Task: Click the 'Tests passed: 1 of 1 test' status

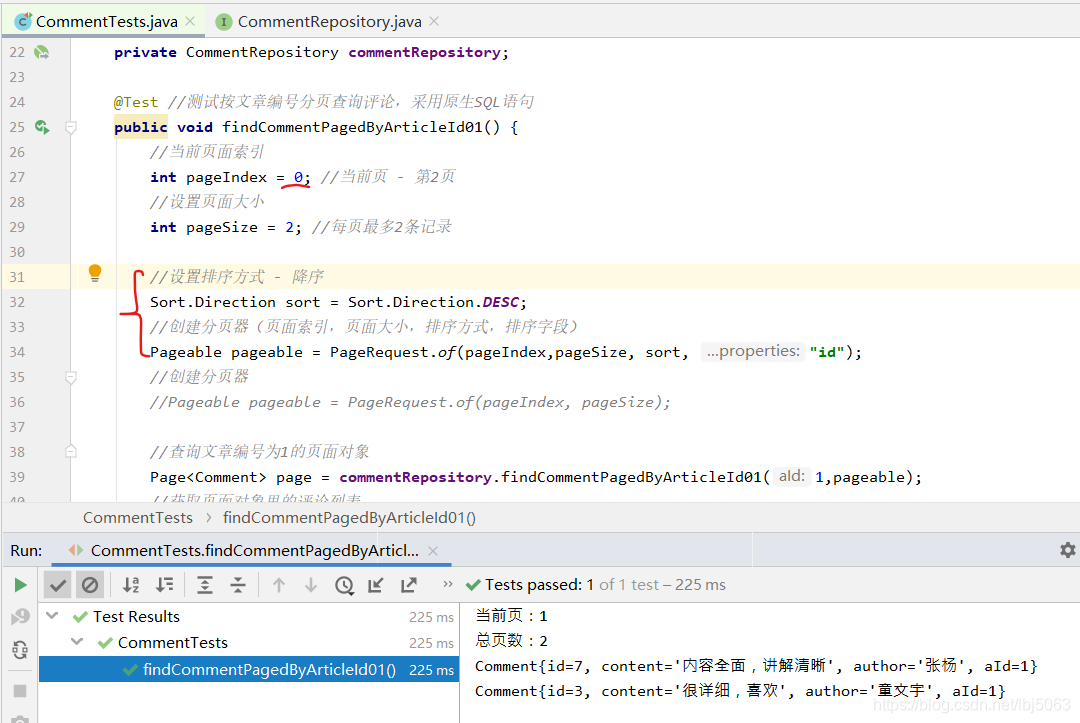Action: (596, 585)
